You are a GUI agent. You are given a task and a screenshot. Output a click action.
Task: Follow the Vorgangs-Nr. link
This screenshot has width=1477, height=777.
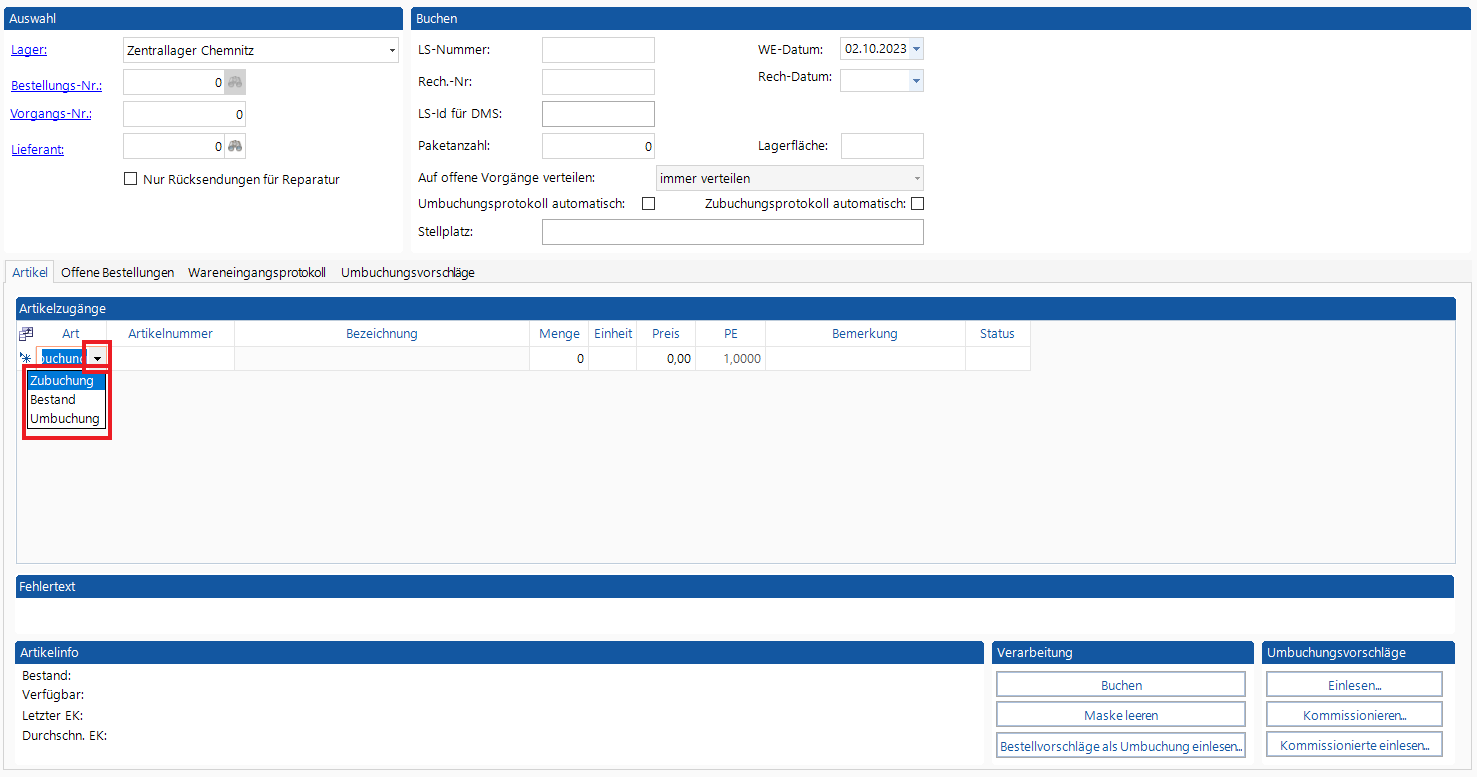click(x=51, y=114)
